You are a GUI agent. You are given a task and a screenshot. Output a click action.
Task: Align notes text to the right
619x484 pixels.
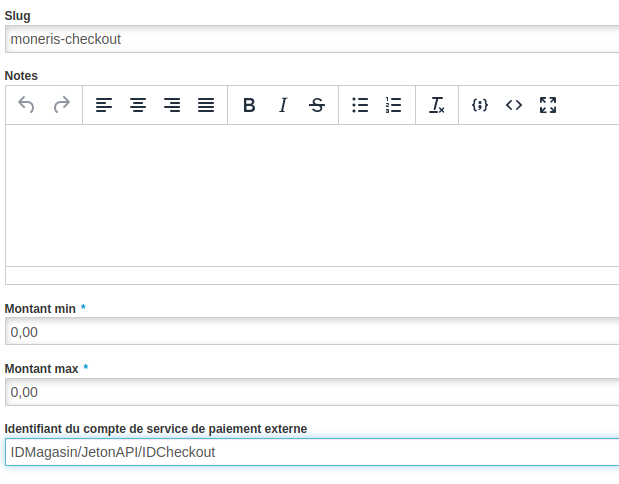point(172,105)
